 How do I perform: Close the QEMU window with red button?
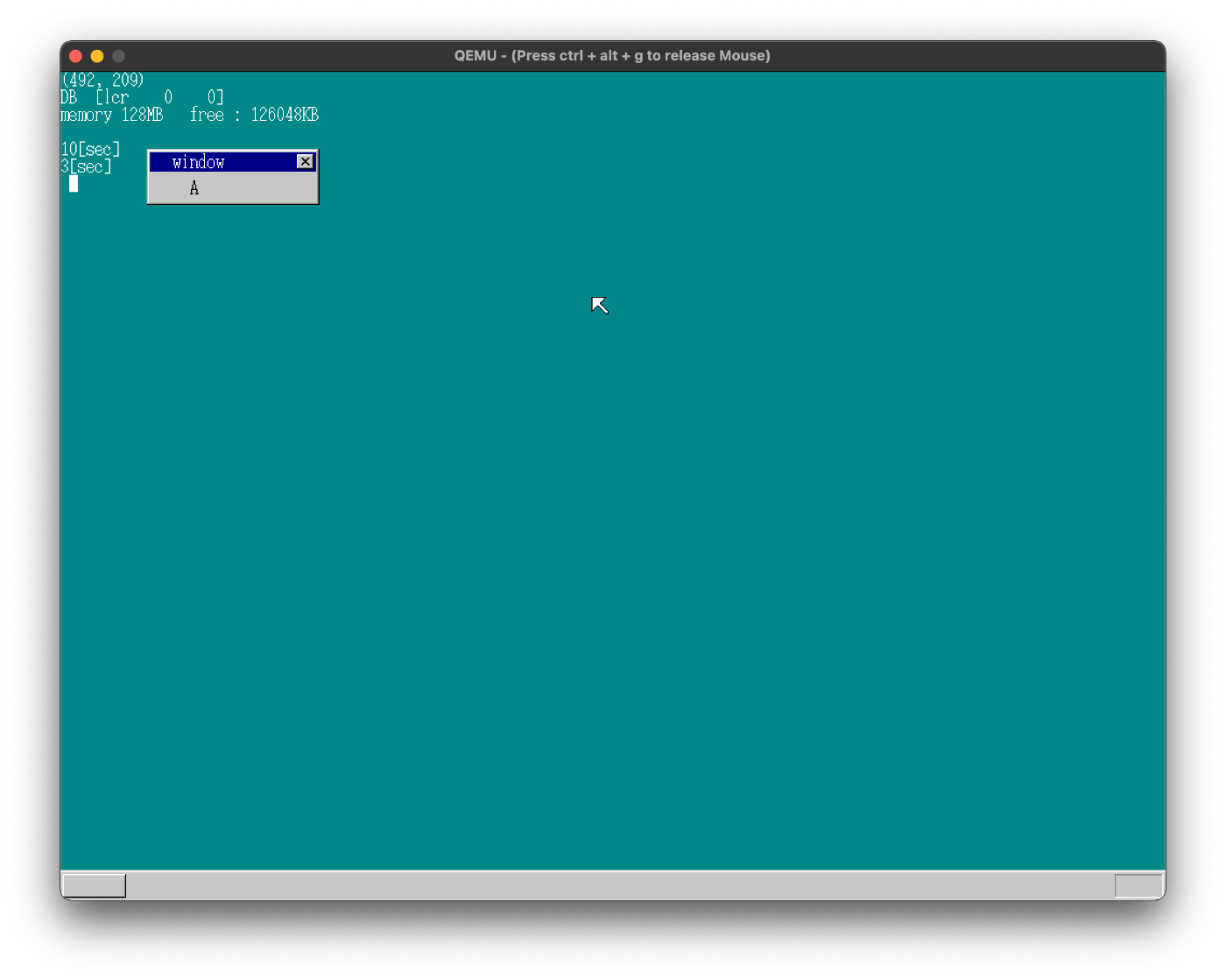pyautogui.click(x=76, y=56)
